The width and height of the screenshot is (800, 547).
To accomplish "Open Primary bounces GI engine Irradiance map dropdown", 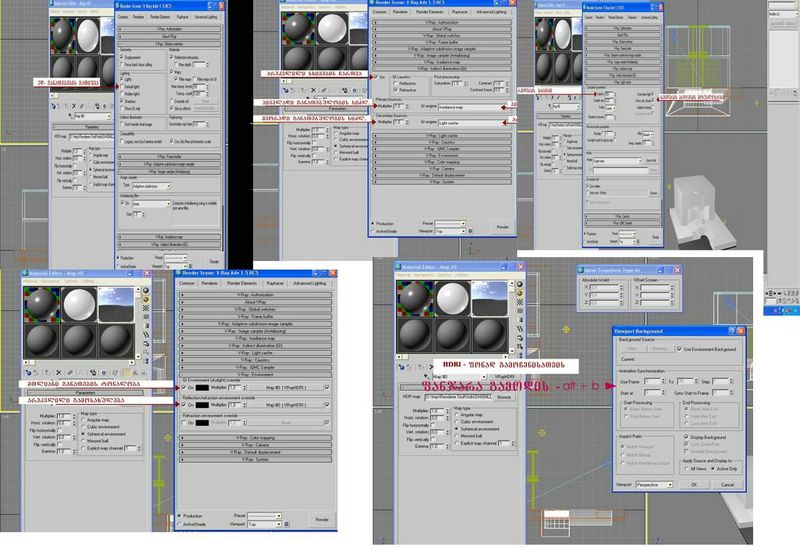I will pyautogui.click(x=472, y=107).
